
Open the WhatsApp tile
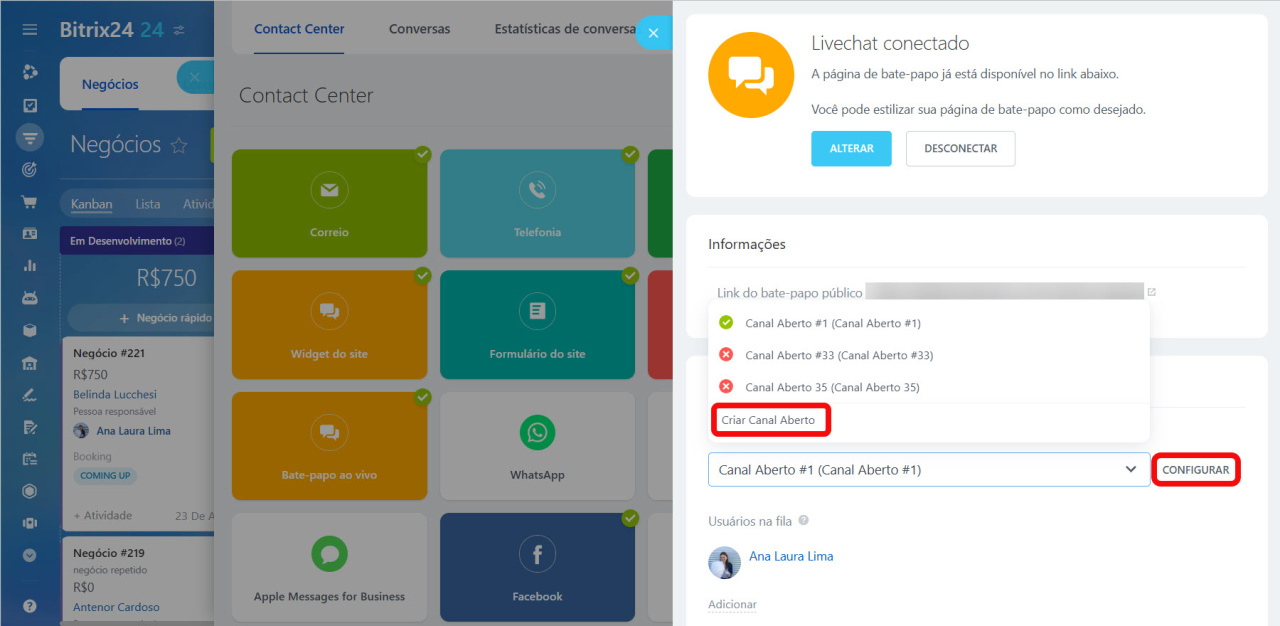click(537, 446)
